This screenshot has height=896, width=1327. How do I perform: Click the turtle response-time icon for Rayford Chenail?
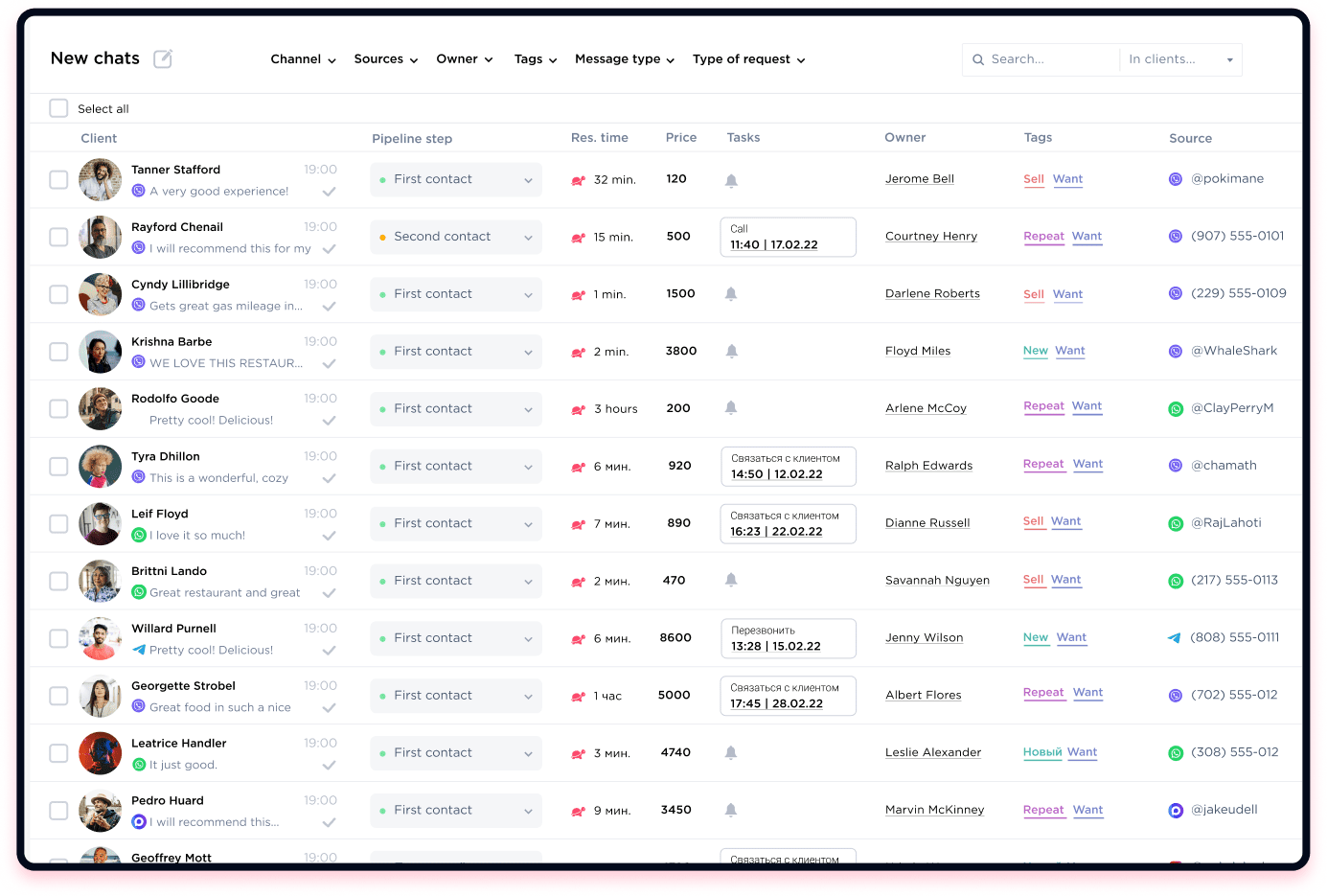[x=579, y=238]
